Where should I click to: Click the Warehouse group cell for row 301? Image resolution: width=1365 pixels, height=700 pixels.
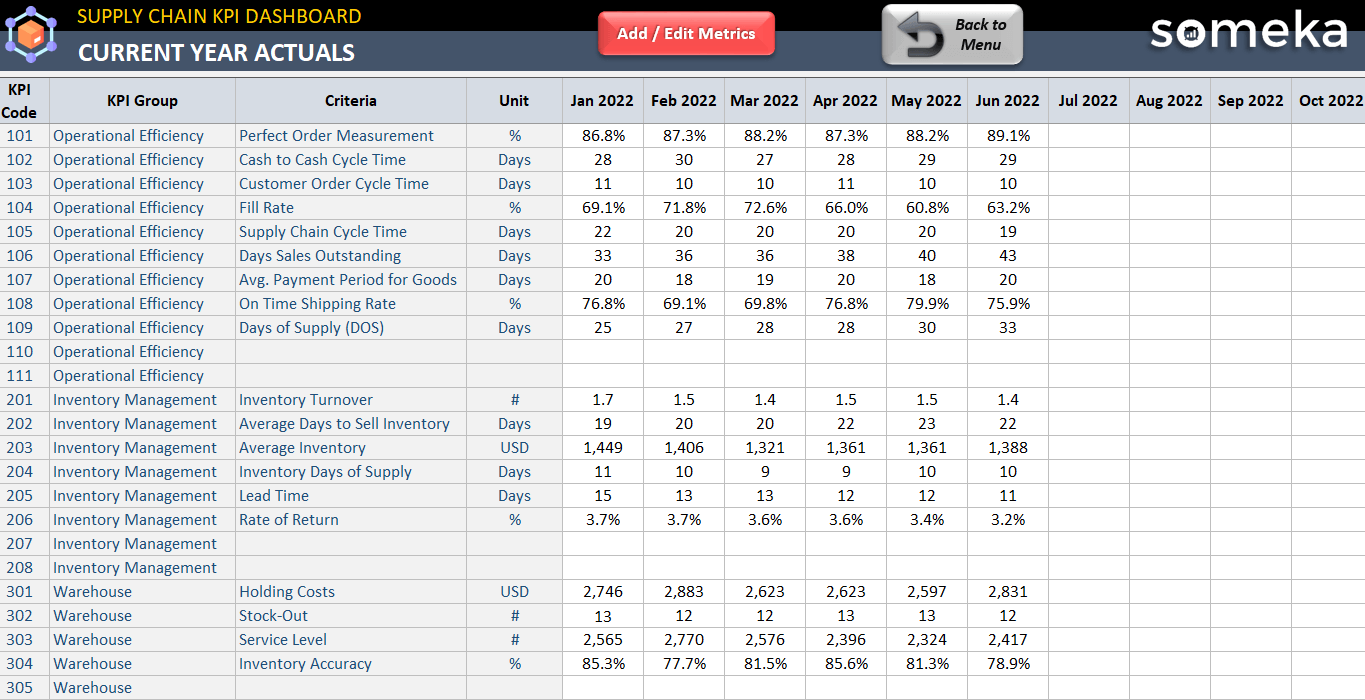click(x=92, y=591)
